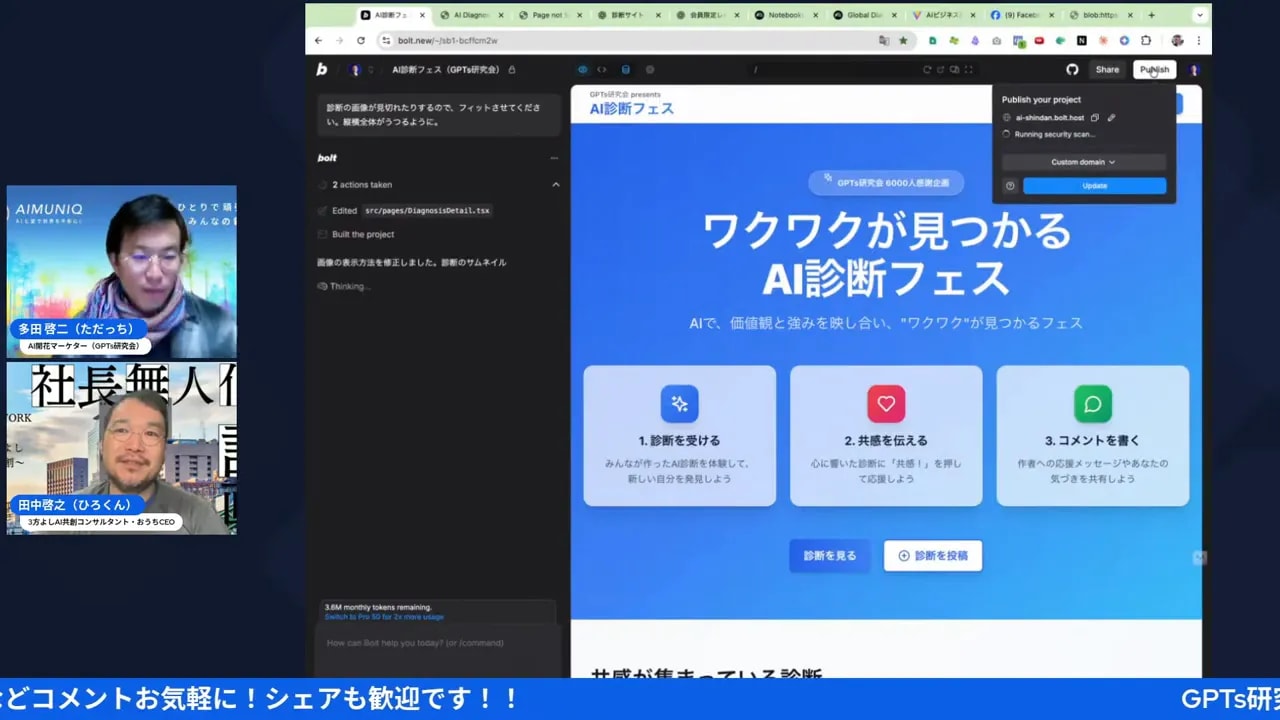
Task: Click the 診断を投稿 button on the page
Action: (x=932, y=556)
